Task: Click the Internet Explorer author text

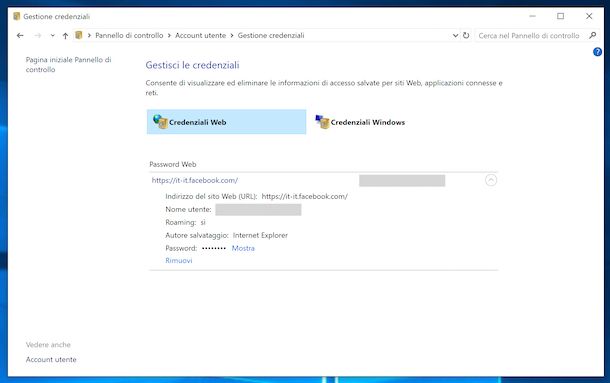Action: click(x=260, y=235)
